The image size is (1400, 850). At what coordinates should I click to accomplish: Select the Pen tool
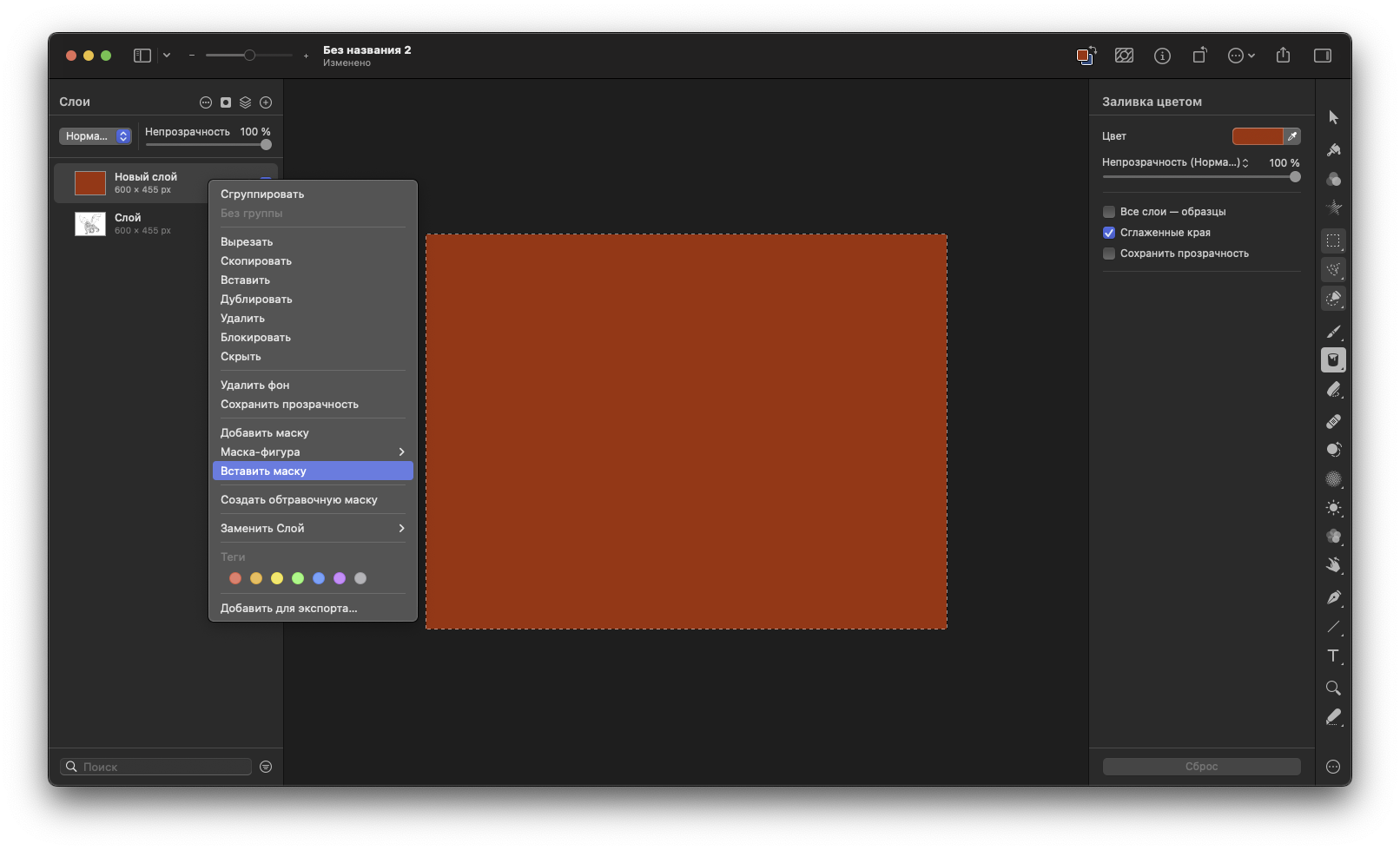[x=1333, y=596]
